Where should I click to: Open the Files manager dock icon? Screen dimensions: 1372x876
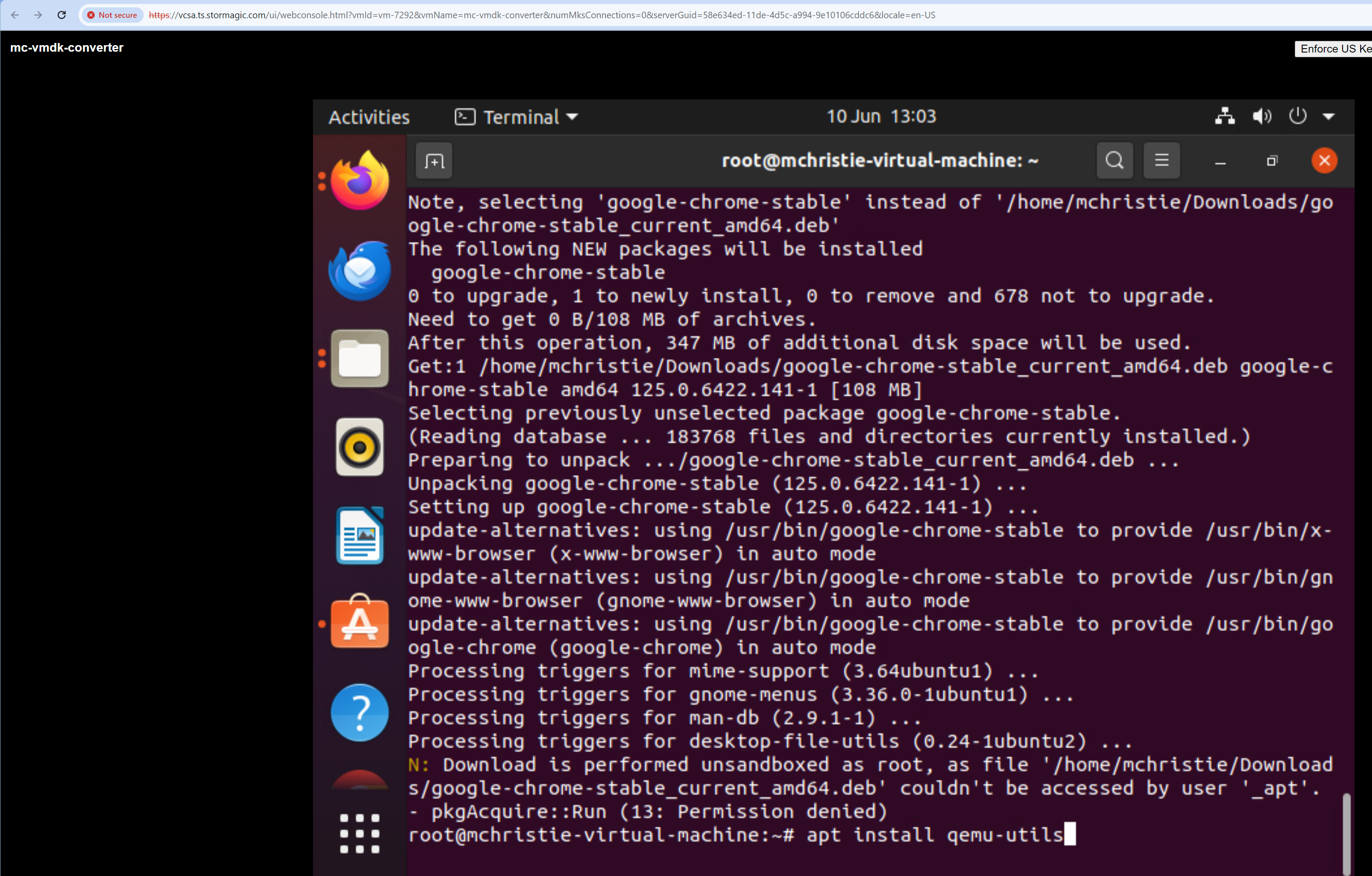pos(359,359)
